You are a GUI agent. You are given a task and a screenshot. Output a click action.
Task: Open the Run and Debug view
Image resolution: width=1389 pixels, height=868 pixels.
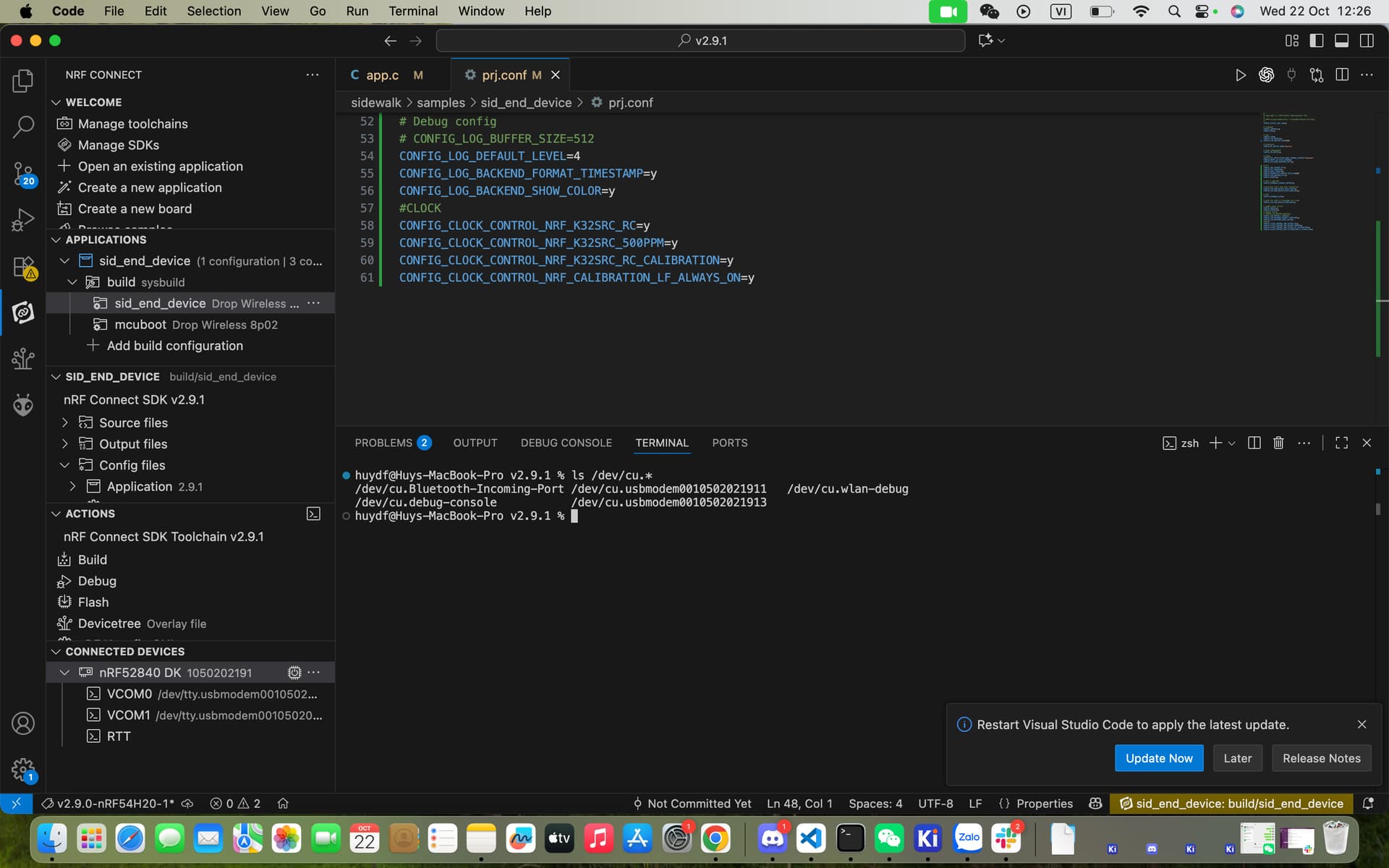[x=23, y=220]
